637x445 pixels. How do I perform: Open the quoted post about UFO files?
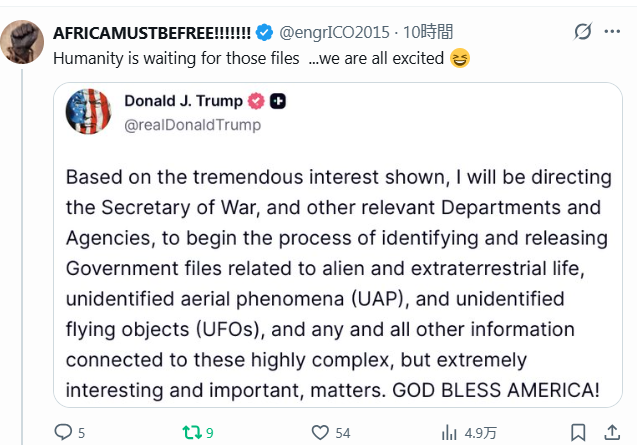338,290
